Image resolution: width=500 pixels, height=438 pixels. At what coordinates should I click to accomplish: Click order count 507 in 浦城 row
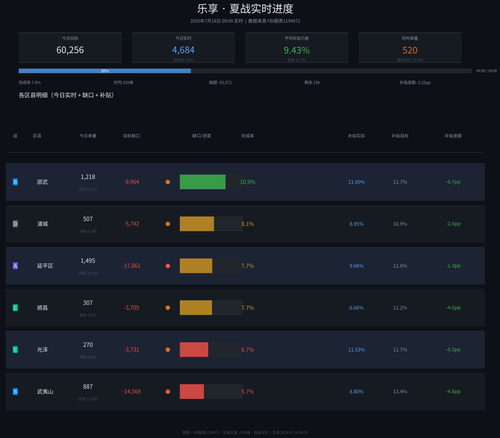tap(88, 219)
